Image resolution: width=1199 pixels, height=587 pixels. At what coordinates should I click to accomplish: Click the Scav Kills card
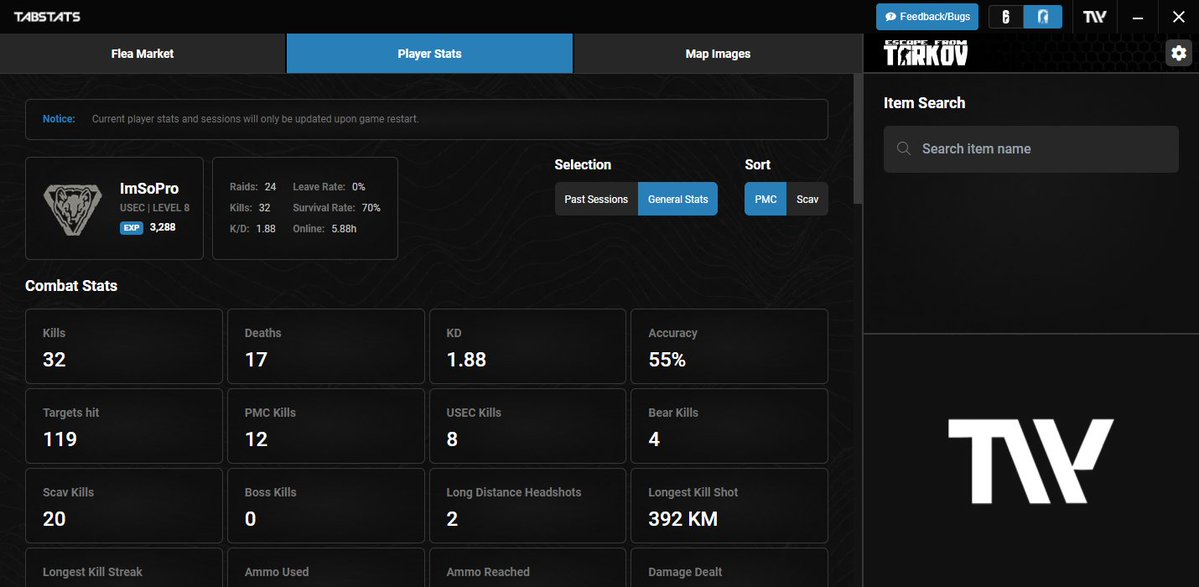(x=124, y=505)
